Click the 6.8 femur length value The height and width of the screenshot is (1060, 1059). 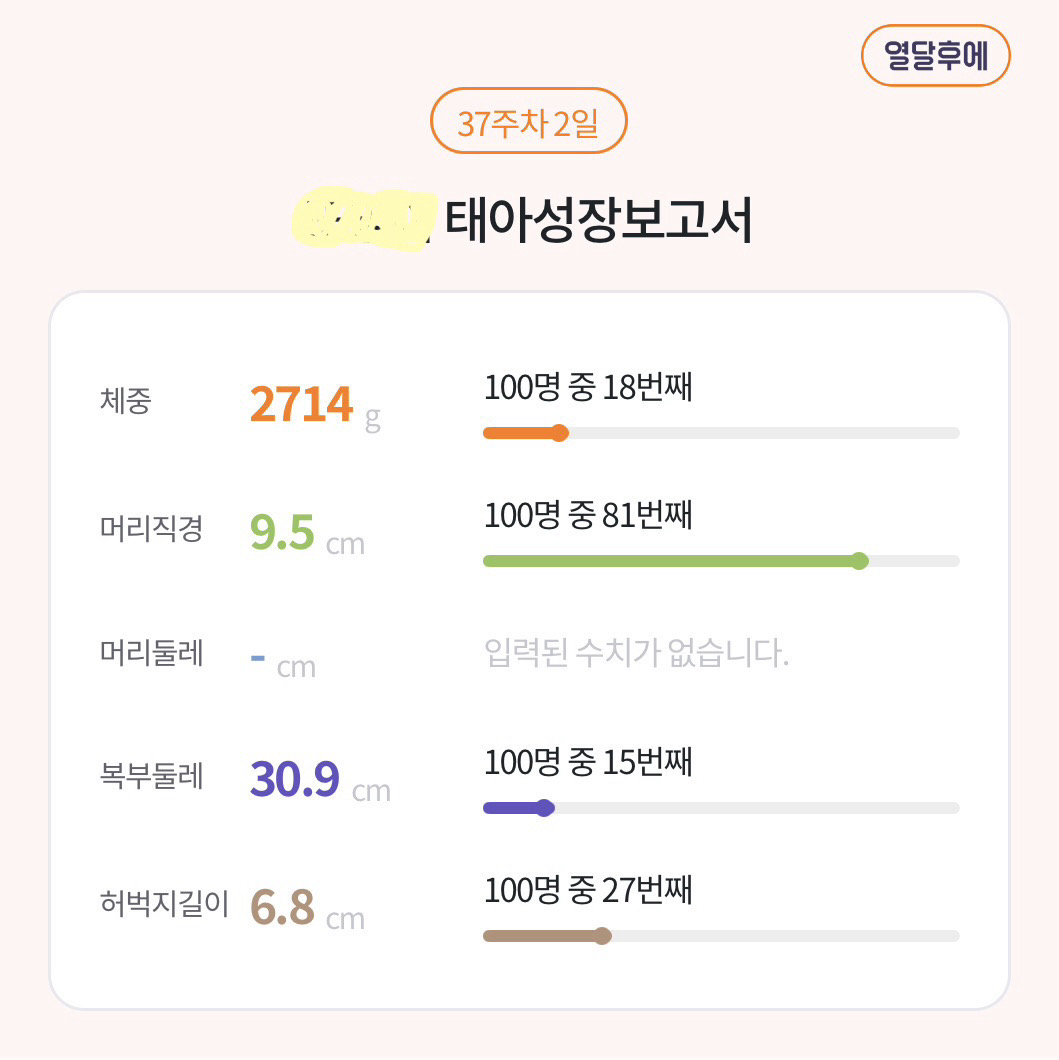[x=282, y=908]
